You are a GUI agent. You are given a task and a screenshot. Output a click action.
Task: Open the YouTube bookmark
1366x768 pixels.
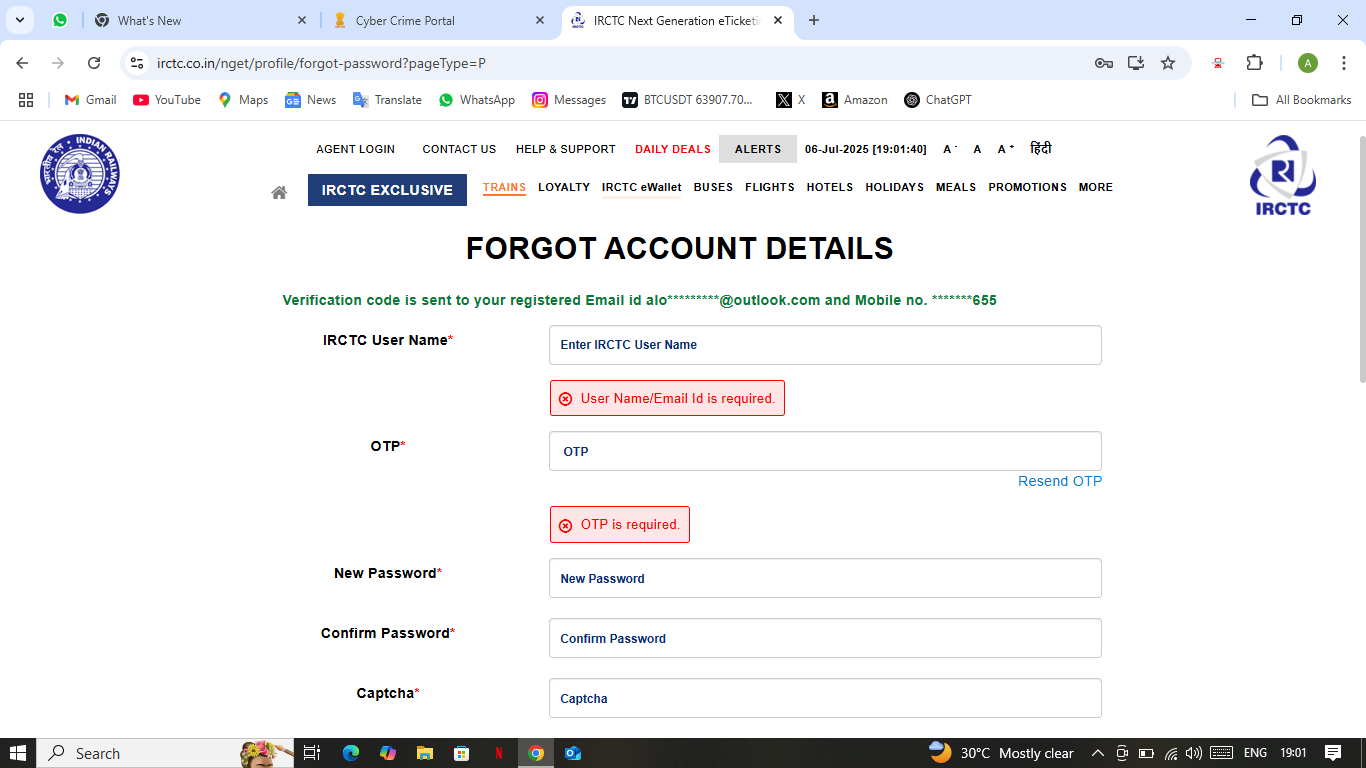166,100
